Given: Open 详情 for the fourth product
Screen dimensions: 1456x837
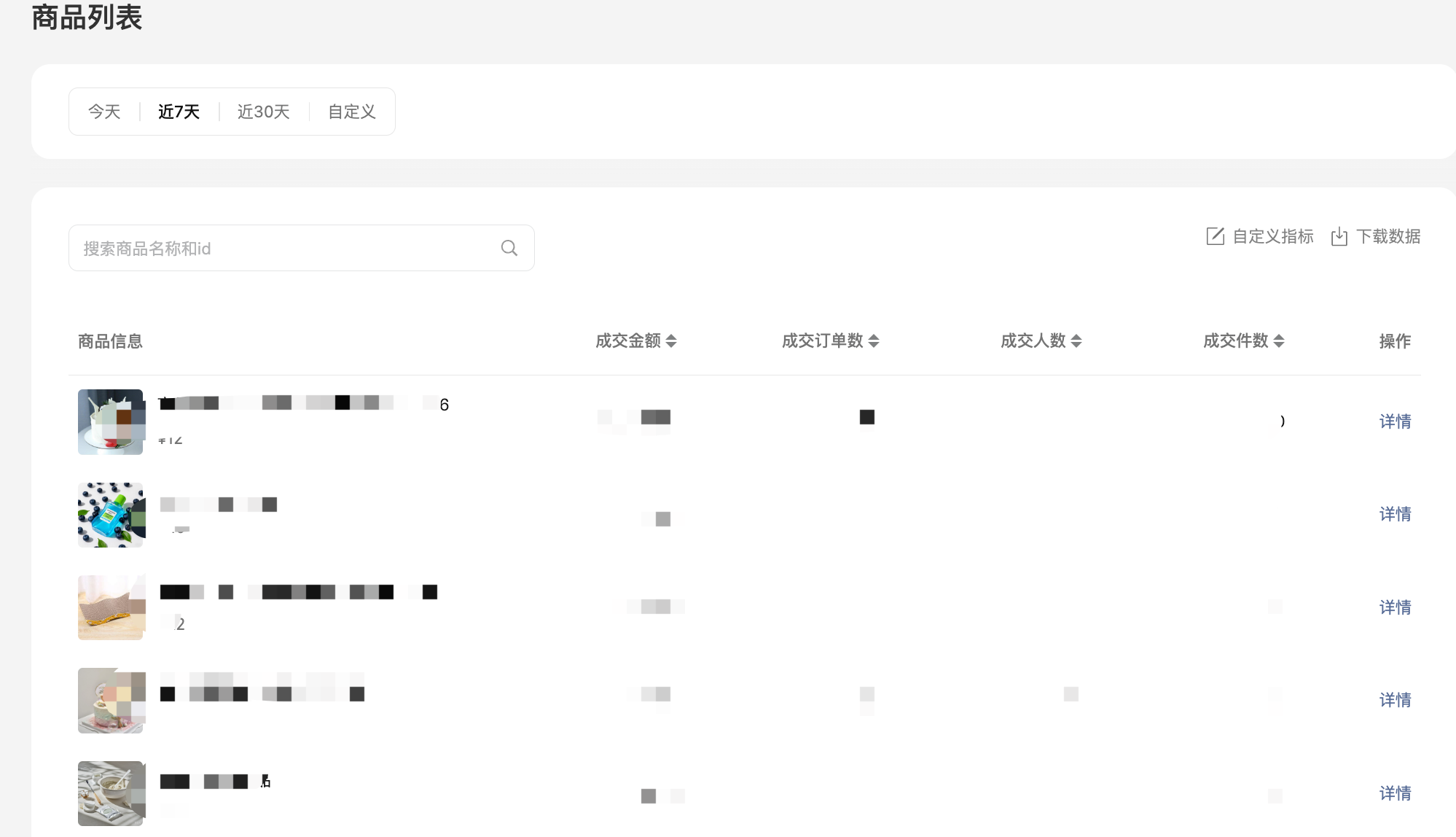Looking at the screenshot, I should pyautogui.click(x=1395, y=700).
